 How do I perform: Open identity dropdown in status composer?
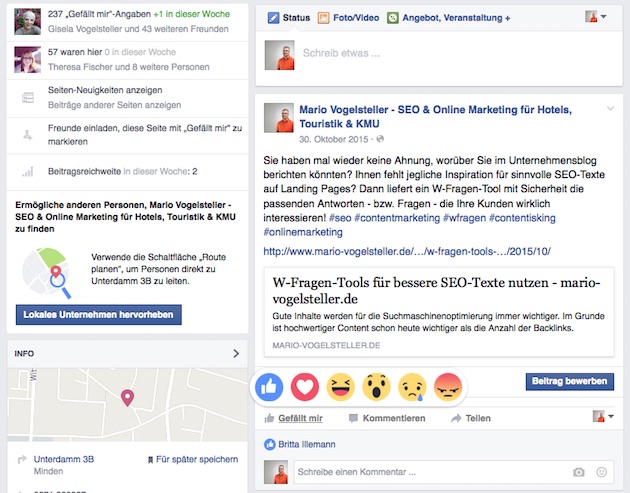coord(596,17)
